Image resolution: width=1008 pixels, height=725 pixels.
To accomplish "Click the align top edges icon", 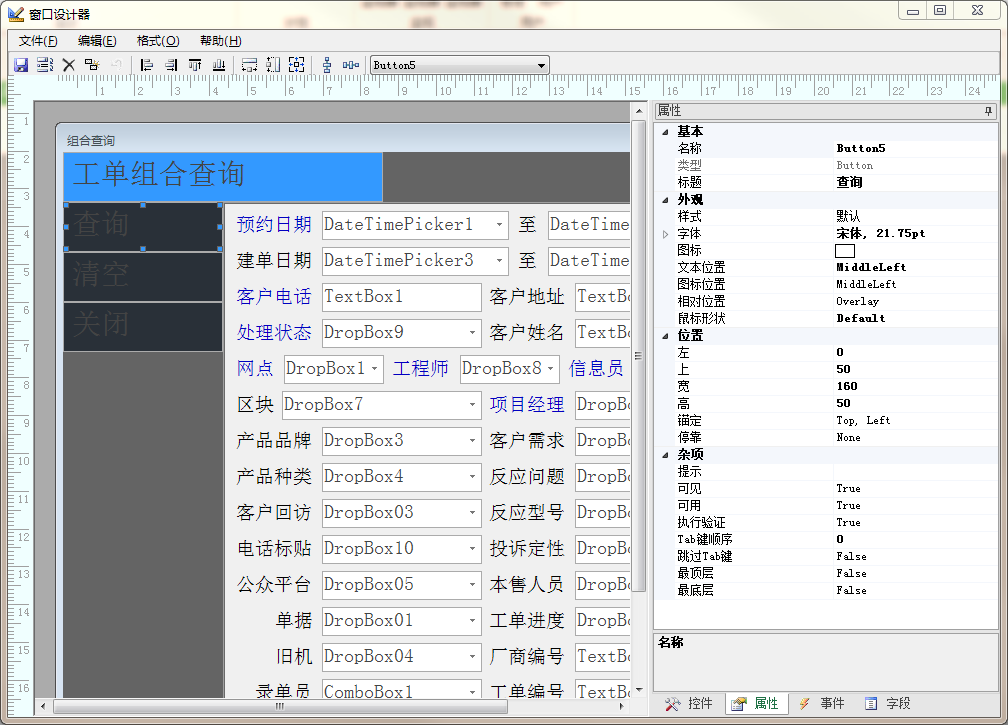I will tap(195, 65).
